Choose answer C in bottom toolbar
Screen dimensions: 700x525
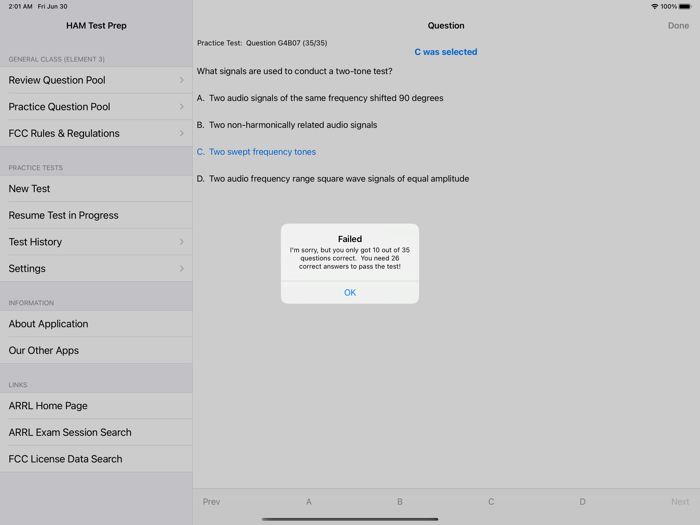pyautogui.click(x=491, y=502)
